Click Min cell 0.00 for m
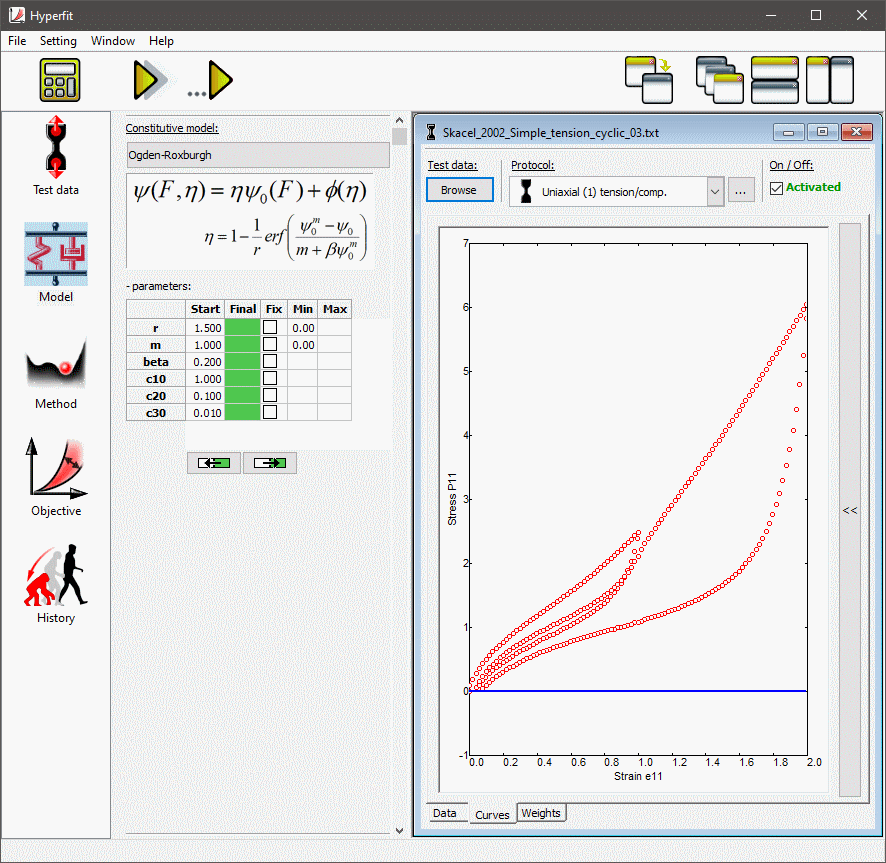Viewport: 886px width, 863px height. coord(303,345)
